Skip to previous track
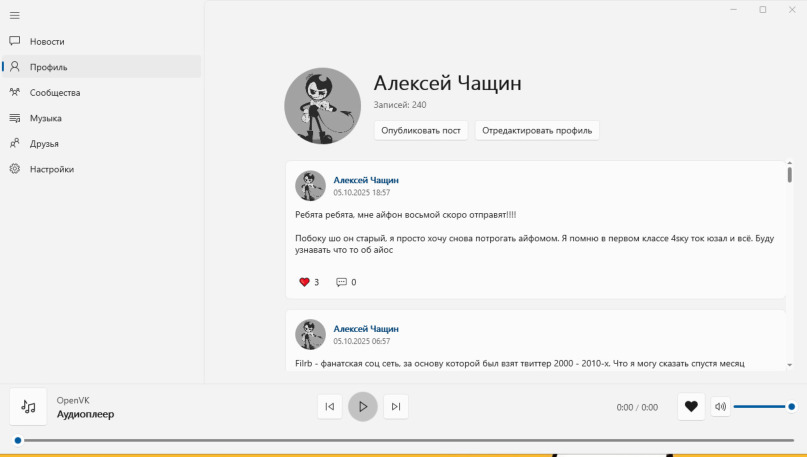 (330, 407)
